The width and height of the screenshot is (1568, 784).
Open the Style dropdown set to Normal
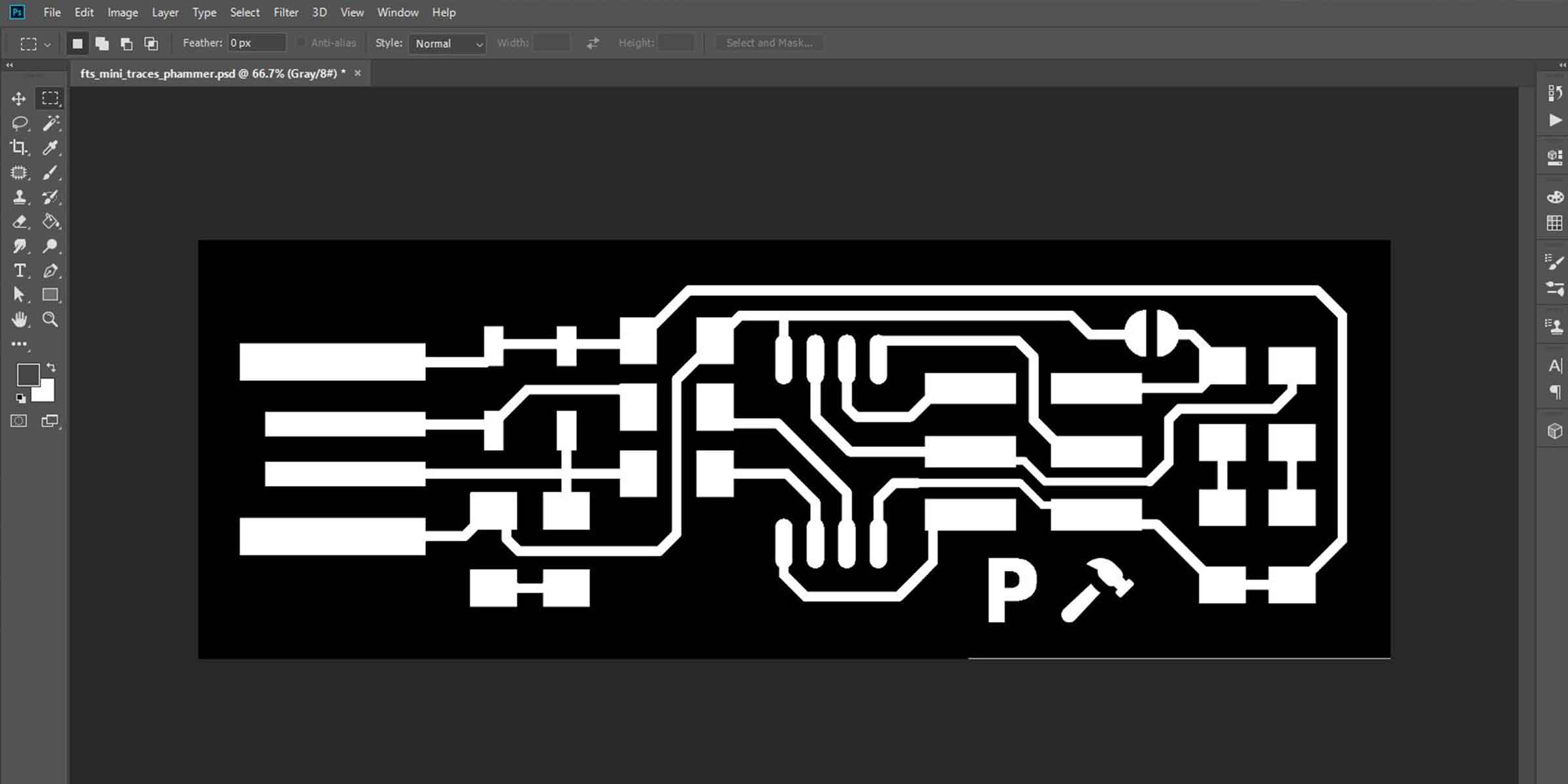[x=448, y=44]
